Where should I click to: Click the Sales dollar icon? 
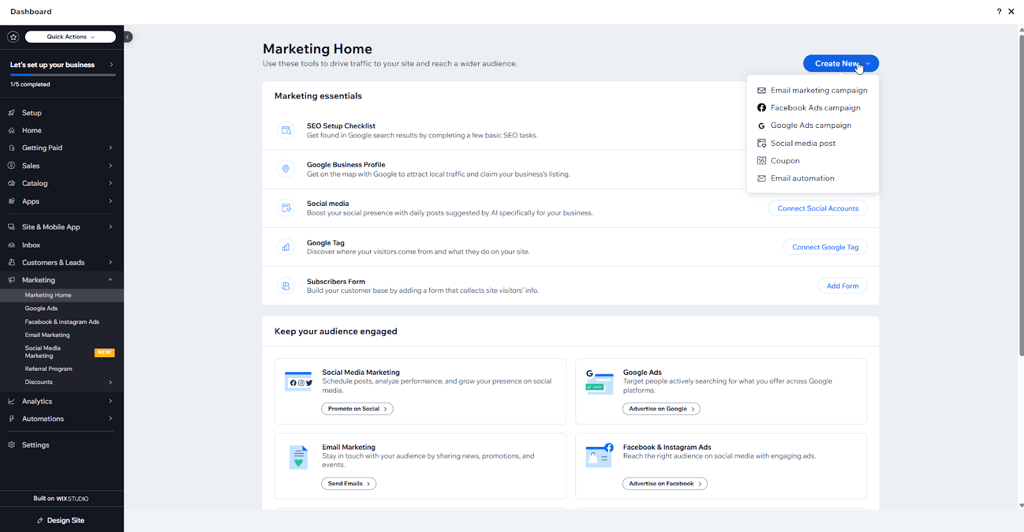pyautogui.click(x=11, y=166)
